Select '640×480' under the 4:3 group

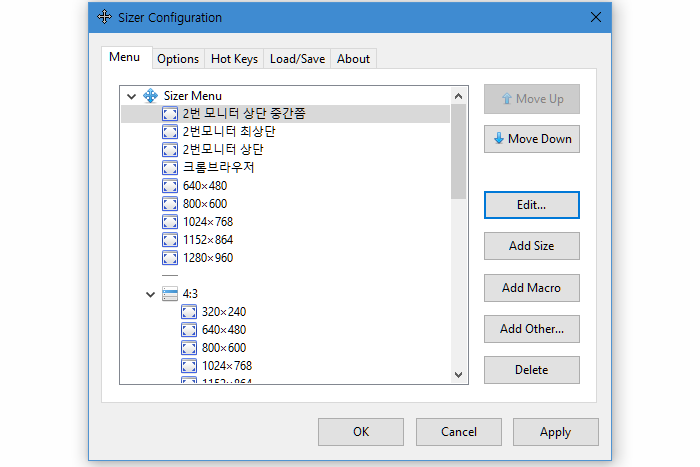tap(224, 330)
